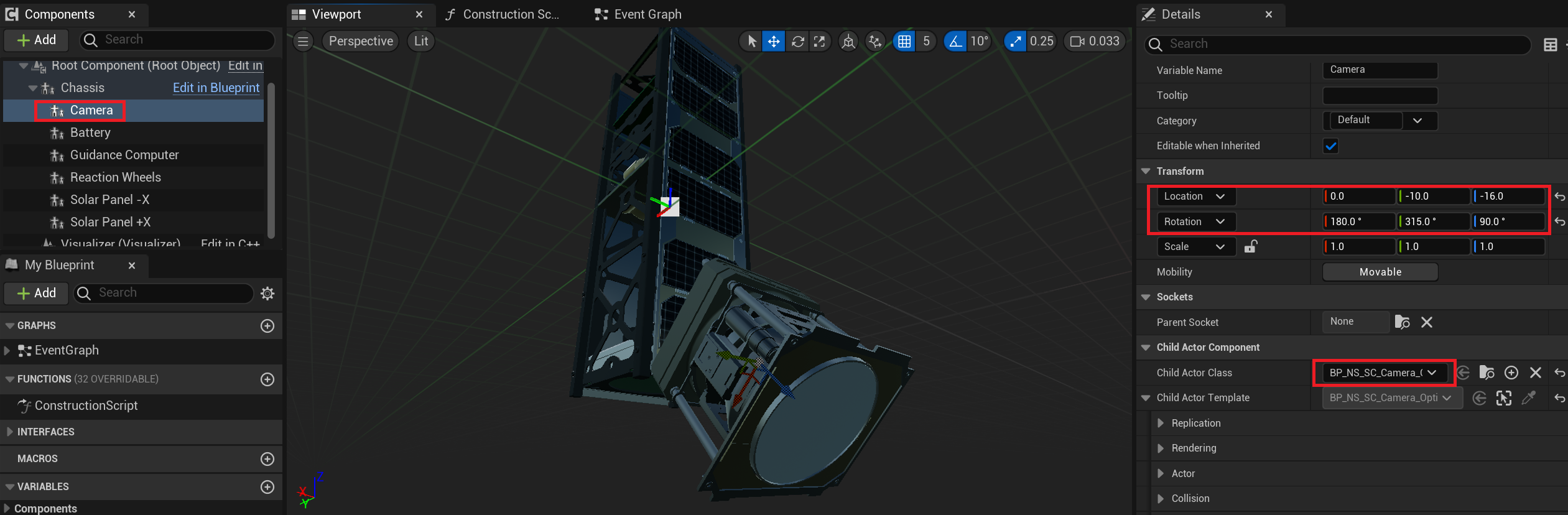Click the select mode arrow icon
Image resolution: width=1568 pixels, height=515 pixels.
pos(751,42)
